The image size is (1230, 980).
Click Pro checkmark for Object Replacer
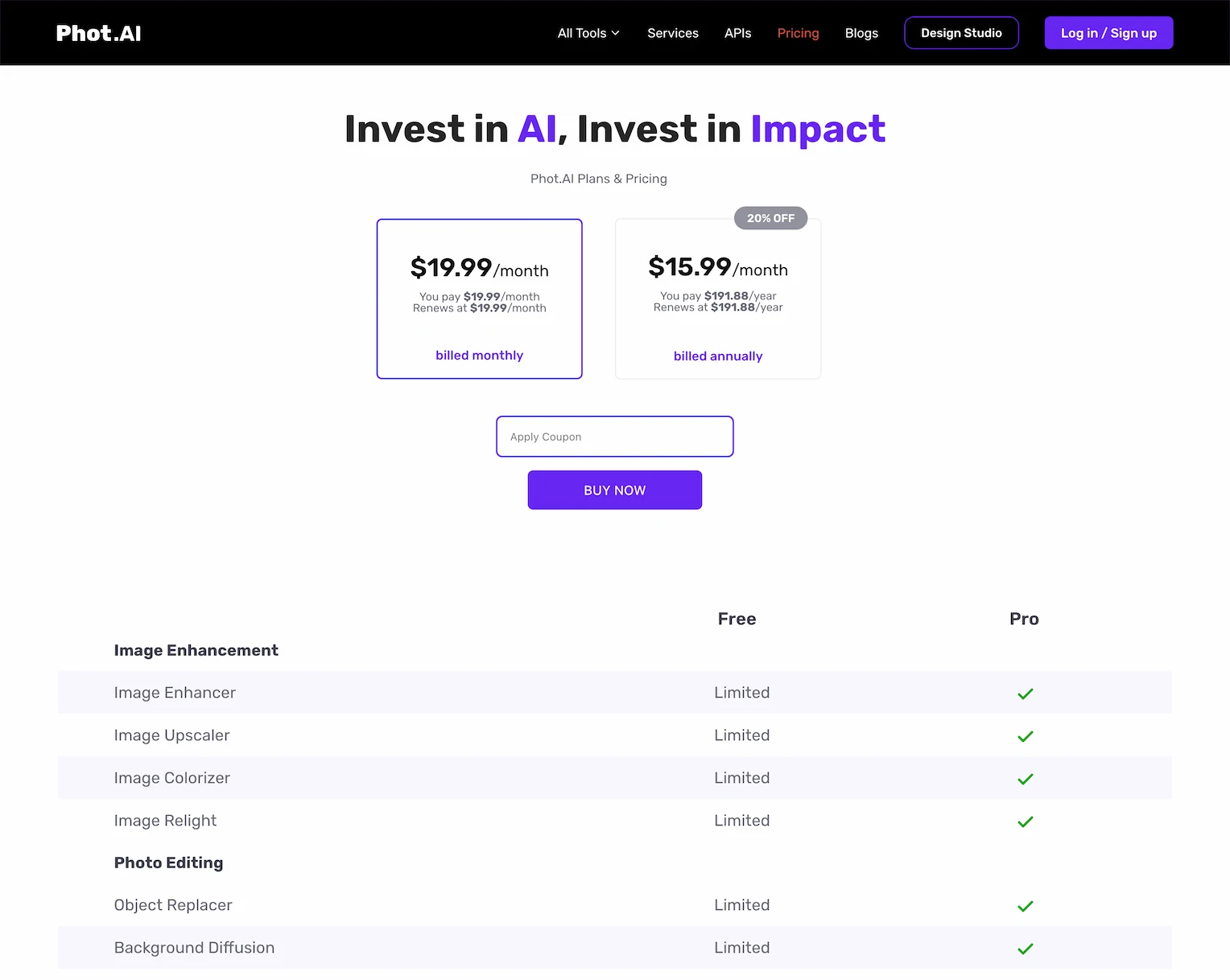(x=1025, y=906)
